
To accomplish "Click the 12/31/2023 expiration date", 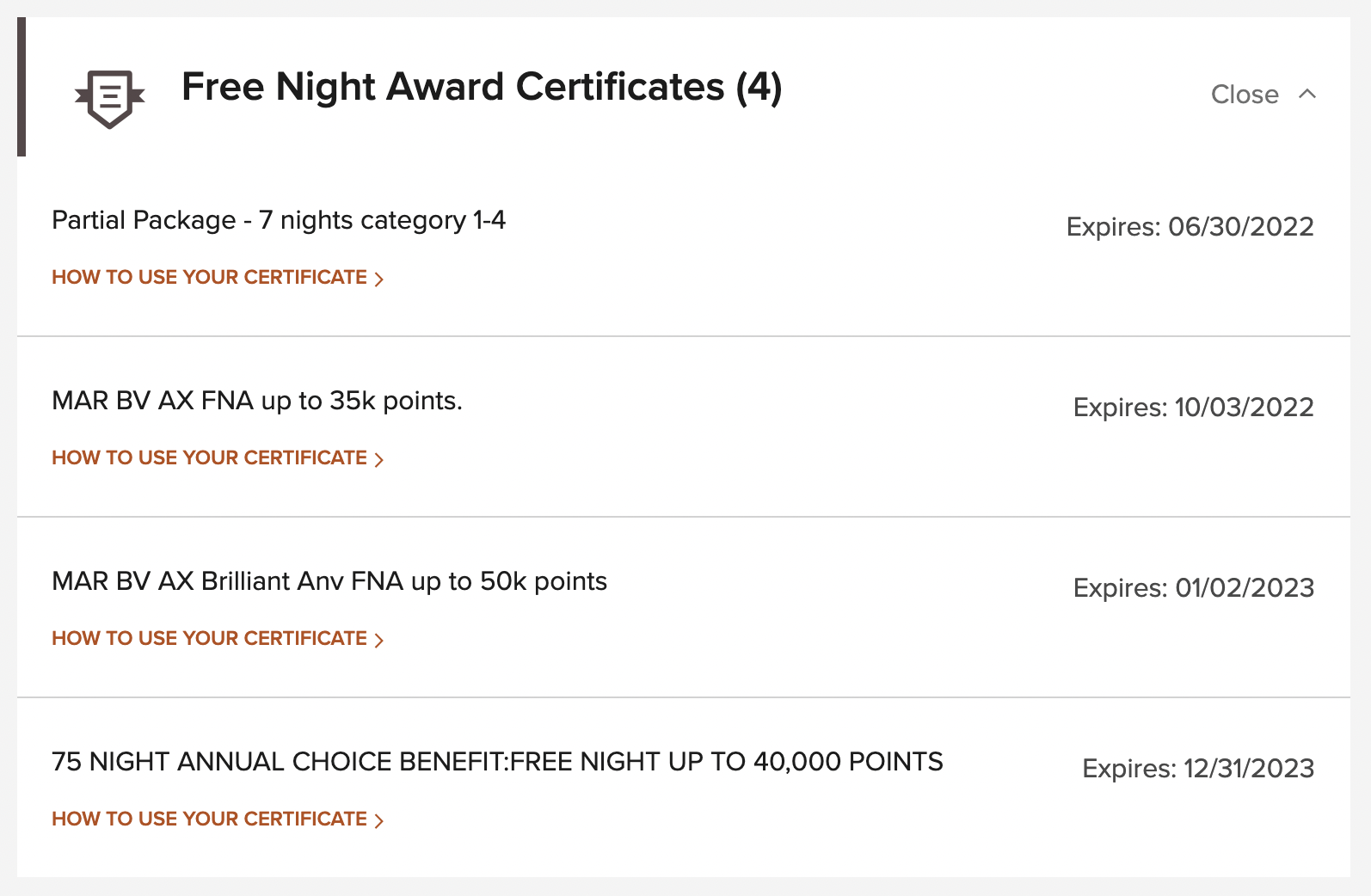I will click(1248, 769).
